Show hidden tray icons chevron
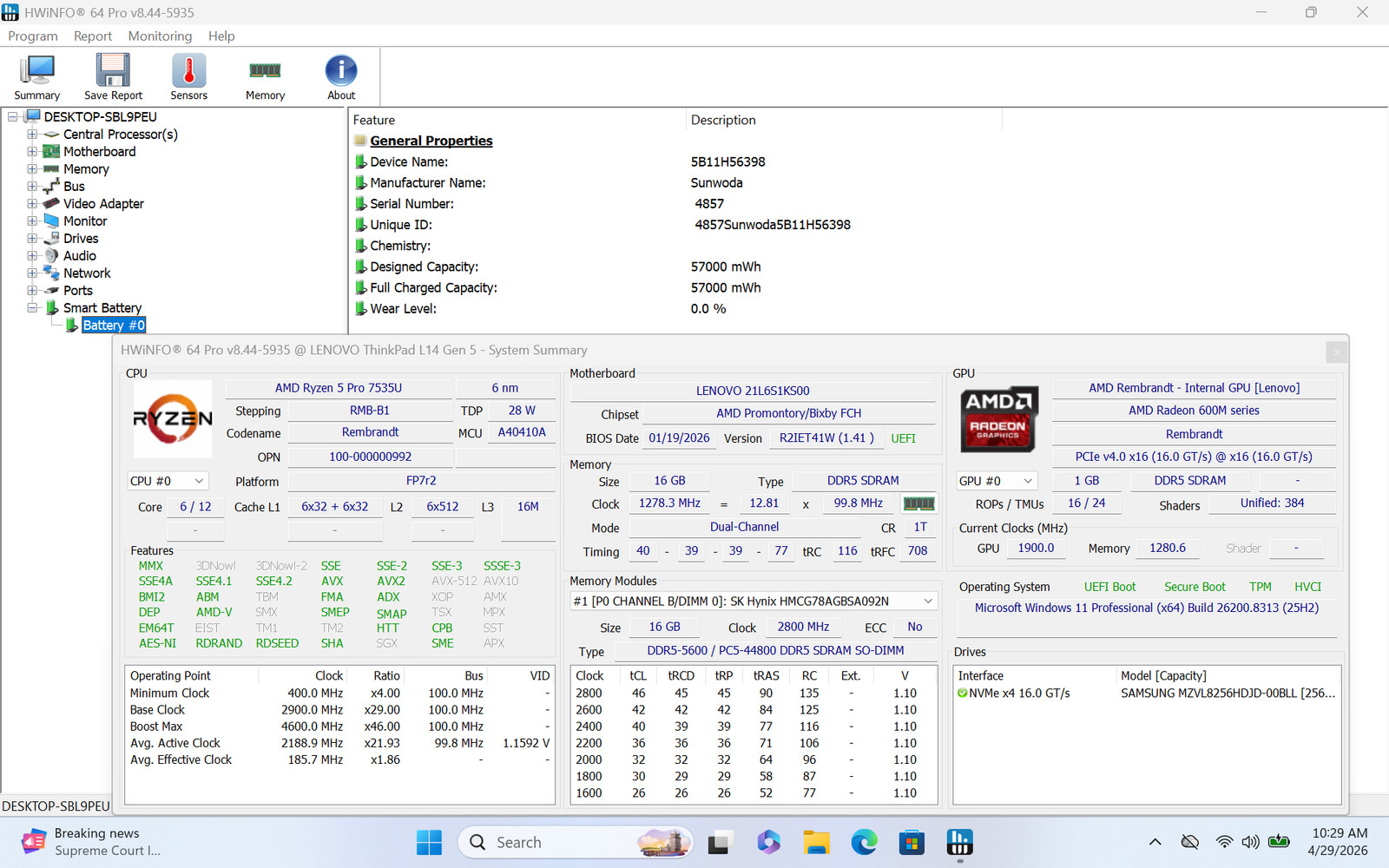The height and width of the screenshot is (868, 1389). 1155,842
